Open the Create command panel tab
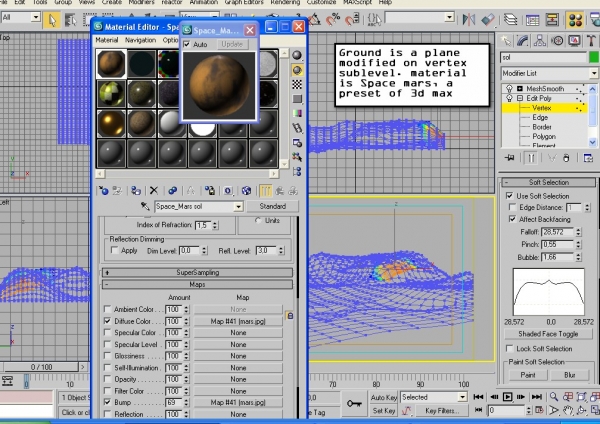600x424 pixels. click(x=506, y=41)
